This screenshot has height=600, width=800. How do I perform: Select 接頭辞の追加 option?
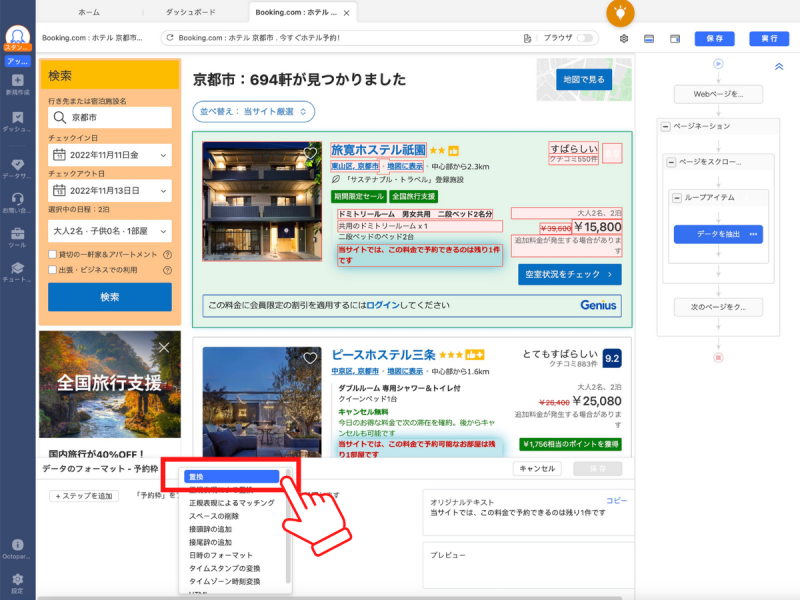click(x=210, y=530)
